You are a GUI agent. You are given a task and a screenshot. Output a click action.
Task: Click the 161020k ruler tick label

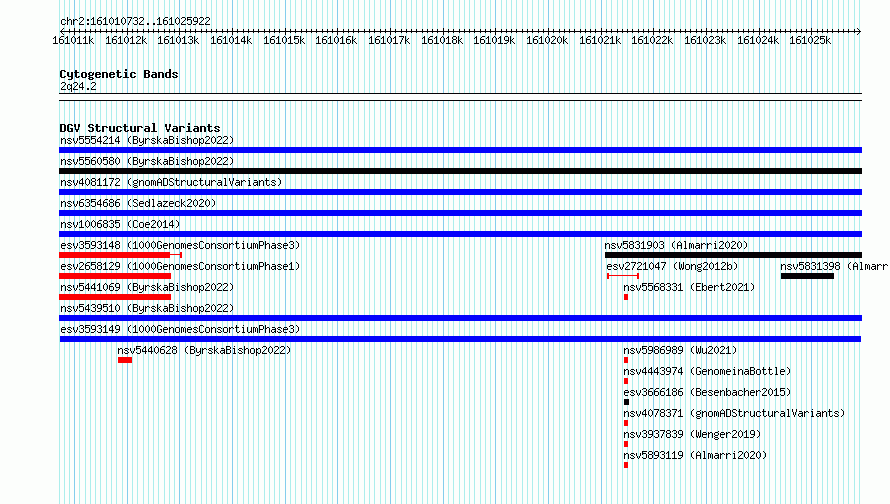point(547,40)
